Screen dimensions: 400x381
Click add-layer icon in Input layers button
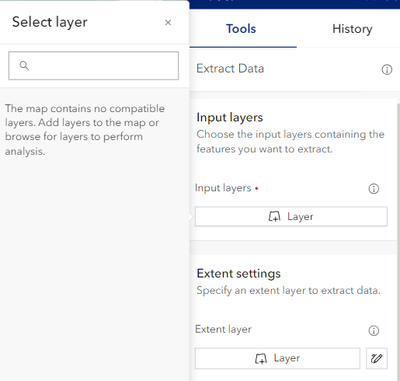click(274, 217)
